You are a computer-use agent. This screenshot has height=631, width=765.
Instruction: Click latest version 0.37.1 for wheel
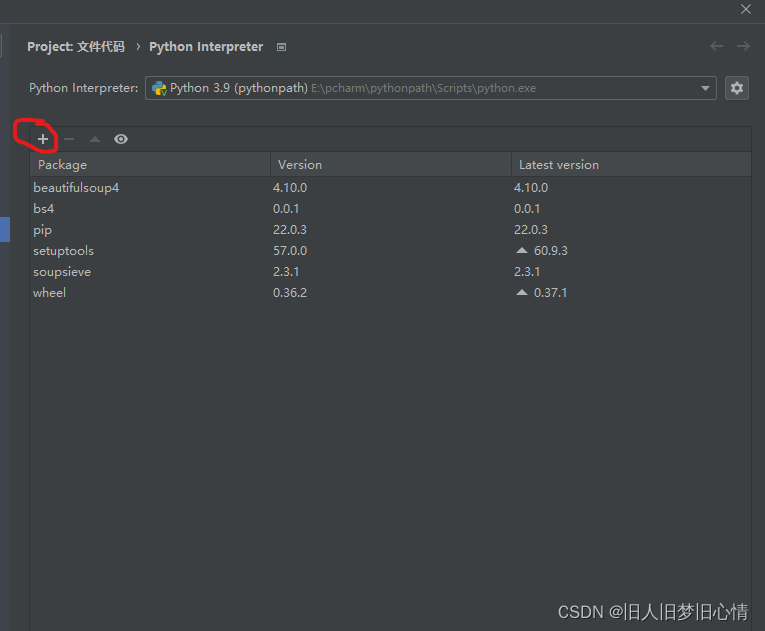click(x=550, y=293)
